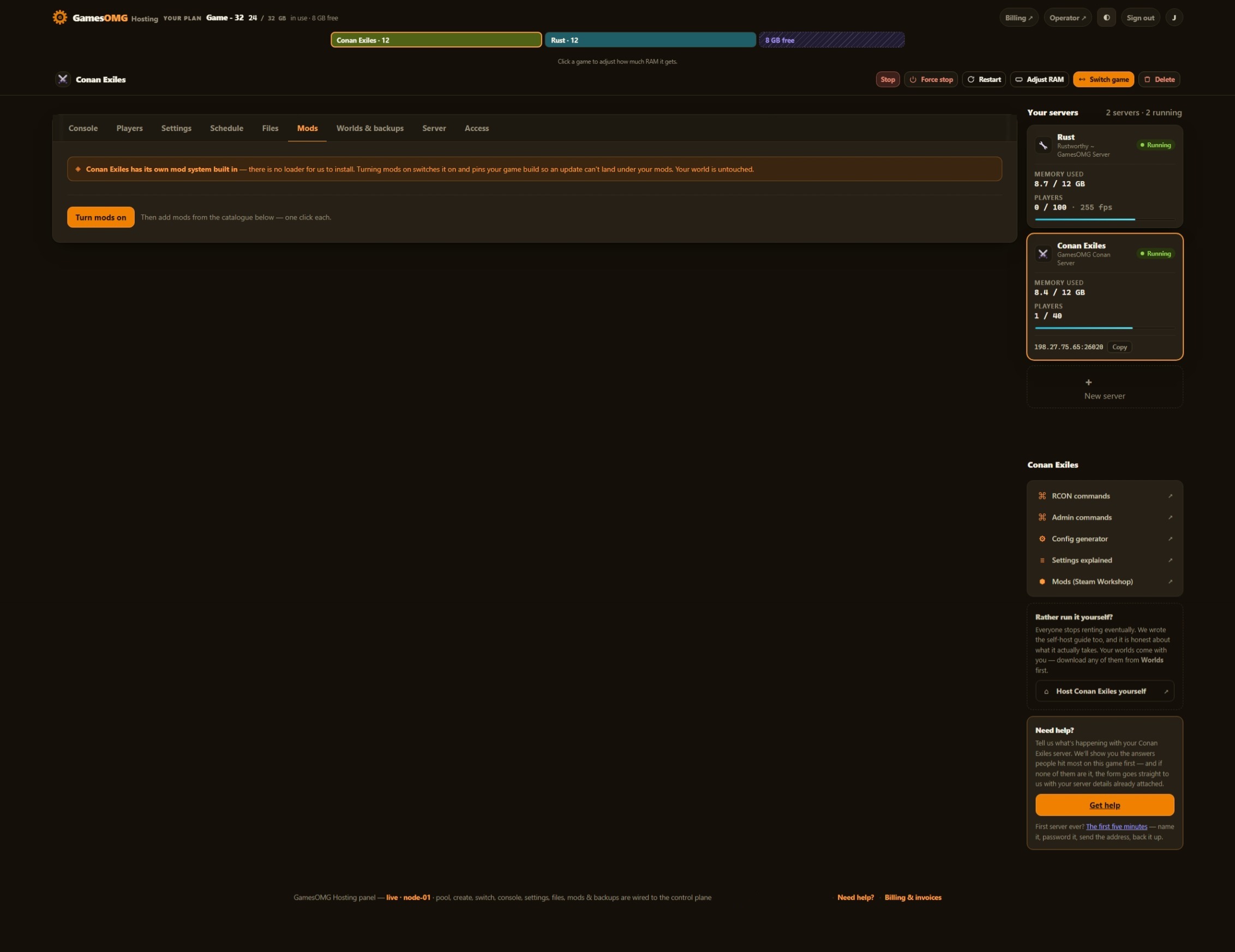The height and width of the screenshot is (952, 1235).
Task: Toggle the dark/light theme icon
Action: [1106, 17]
